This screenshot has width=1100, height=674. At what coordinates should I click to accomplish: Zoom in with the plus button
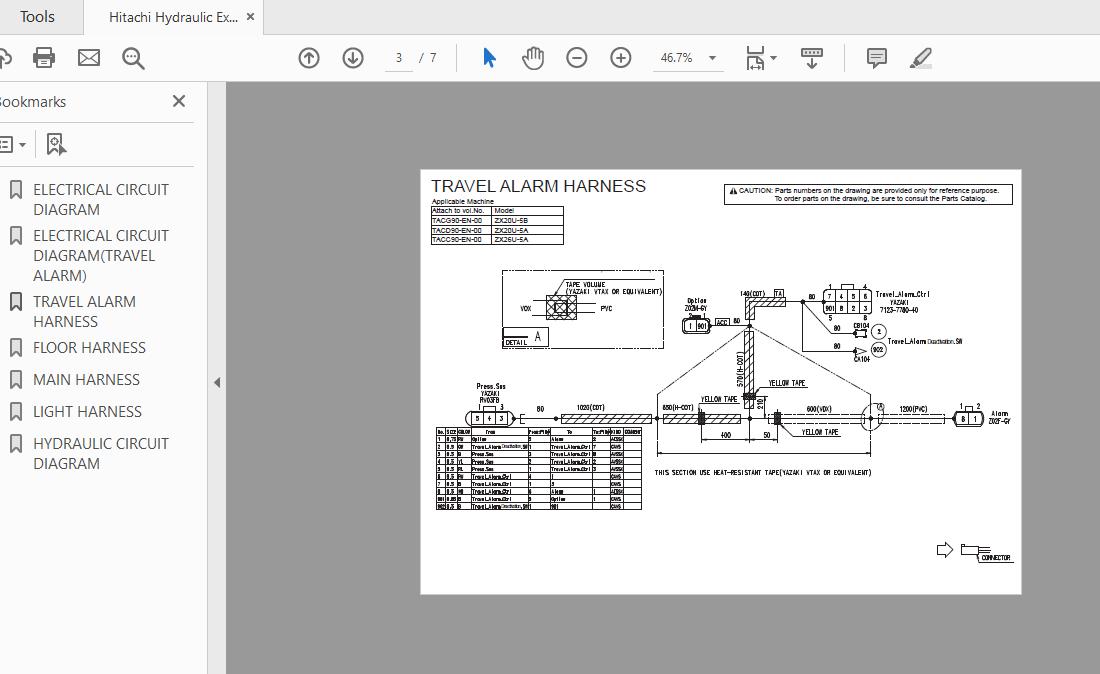click(x=621, y=58)
